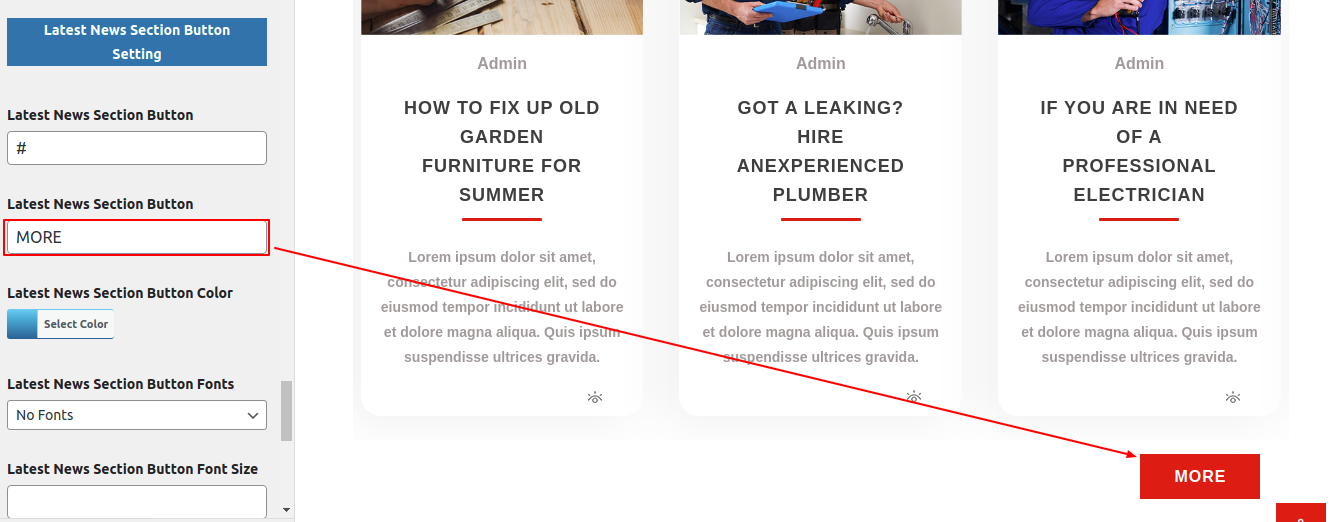The width and height of the screenshot is (1342, 522).
Task: Click the button URL field containing #
Action: (137, 148)
